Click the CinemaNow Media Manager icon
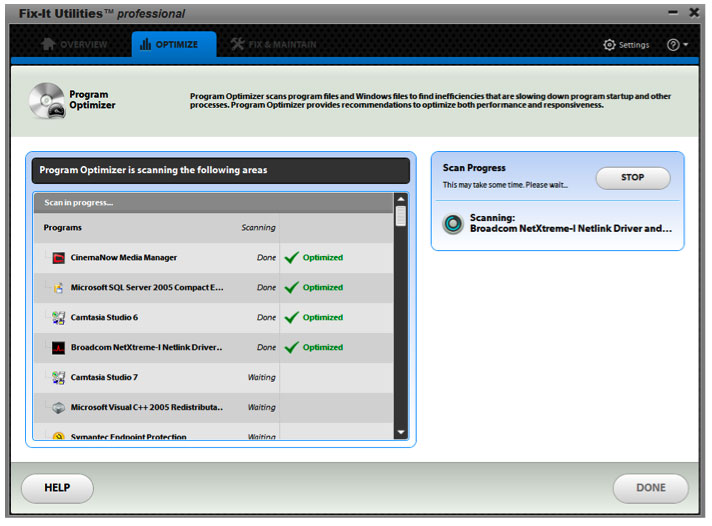 point(59,258)
